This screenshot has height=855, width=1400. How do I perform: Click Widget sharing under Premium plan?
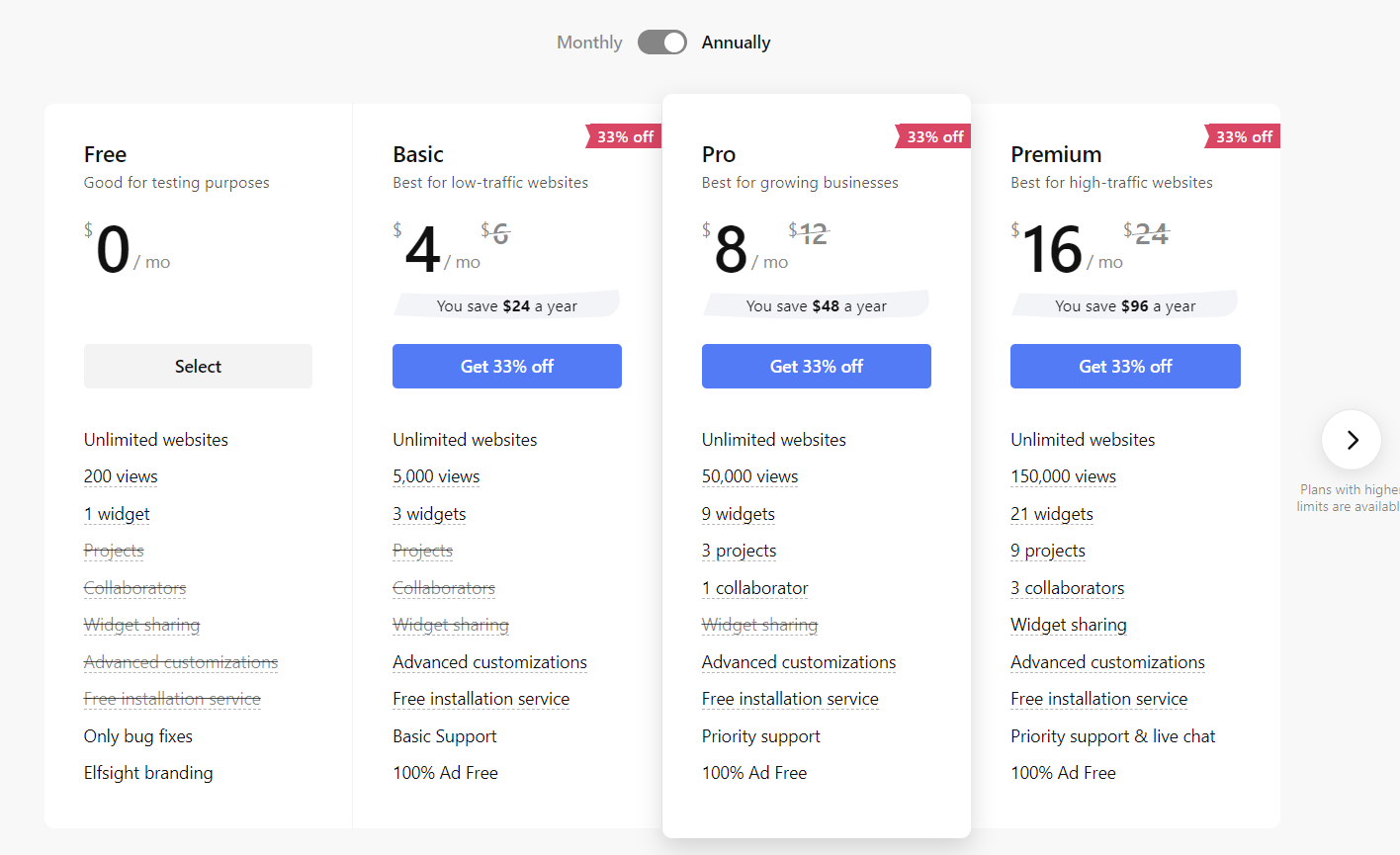(1069, 625)
